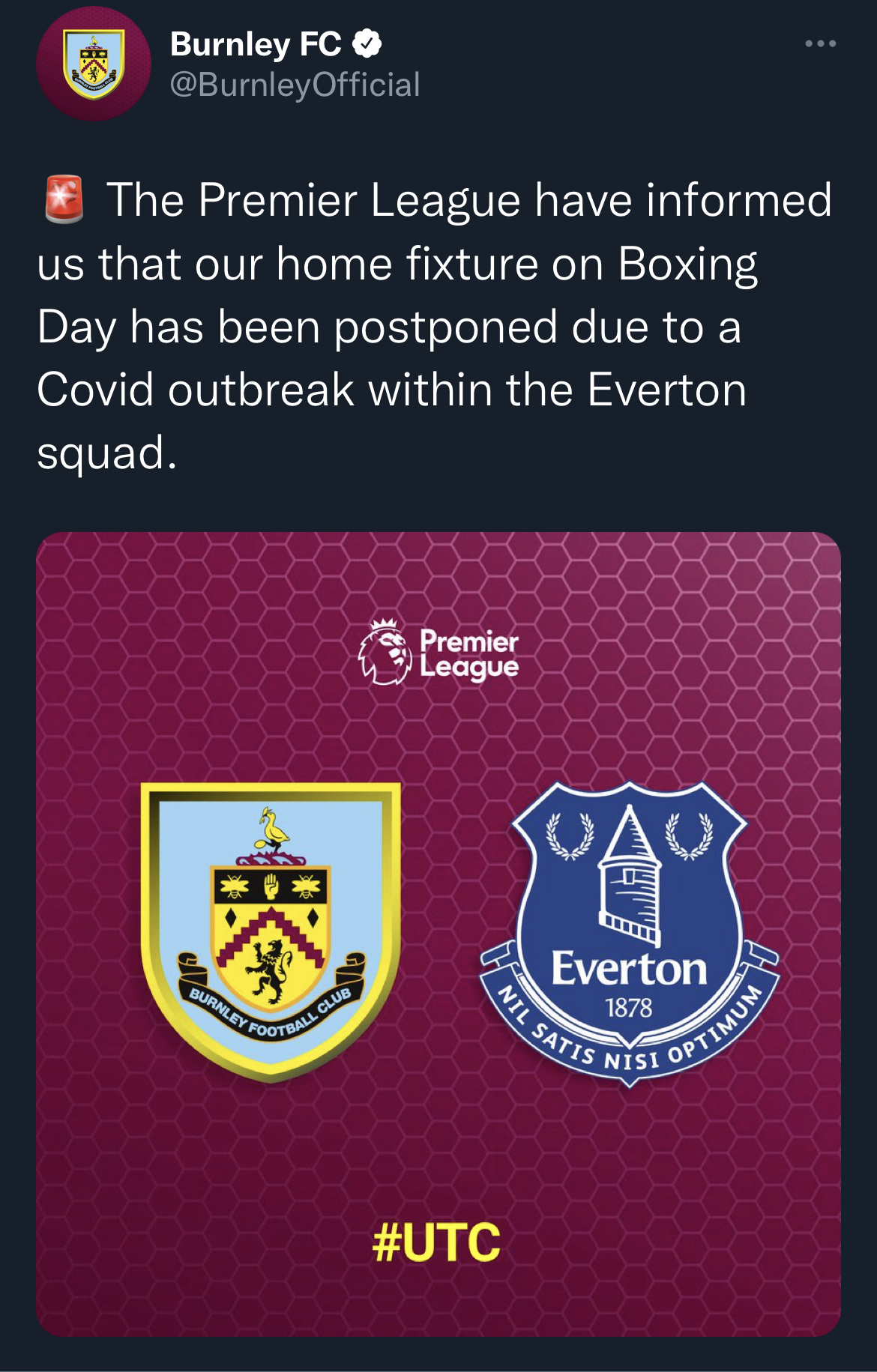Tap the Premier League lion logo
Screen dimensions: 877x1372
pos(385,652)
